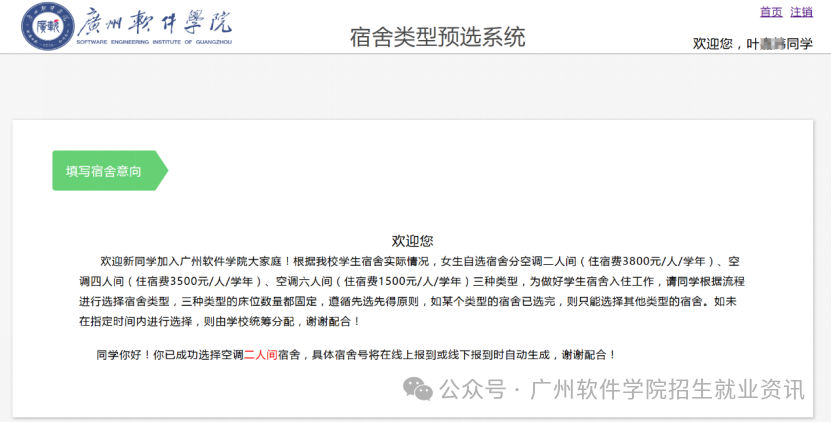Click the welcome greeting with student name
831x422 pixels.
(753, 43)
